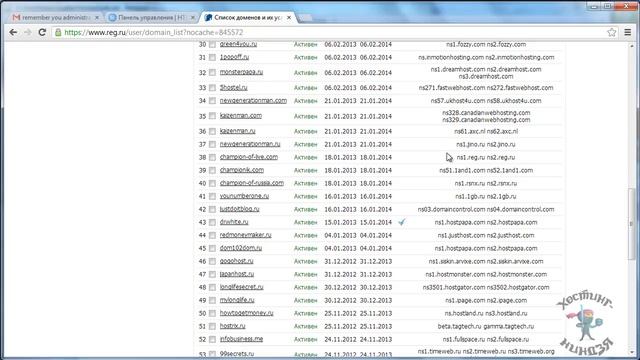The image size is (640, 360).
Task: Open the dom102dom.ru link
Action: (x=241, y=248)
